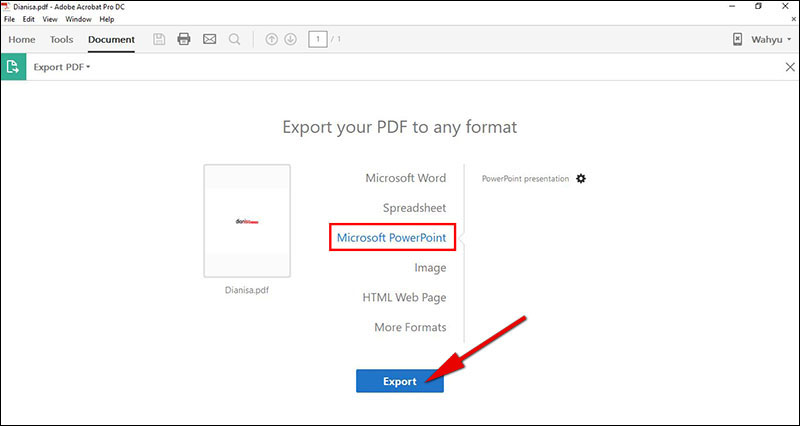Switch to the Home tab

coord(22,39)
